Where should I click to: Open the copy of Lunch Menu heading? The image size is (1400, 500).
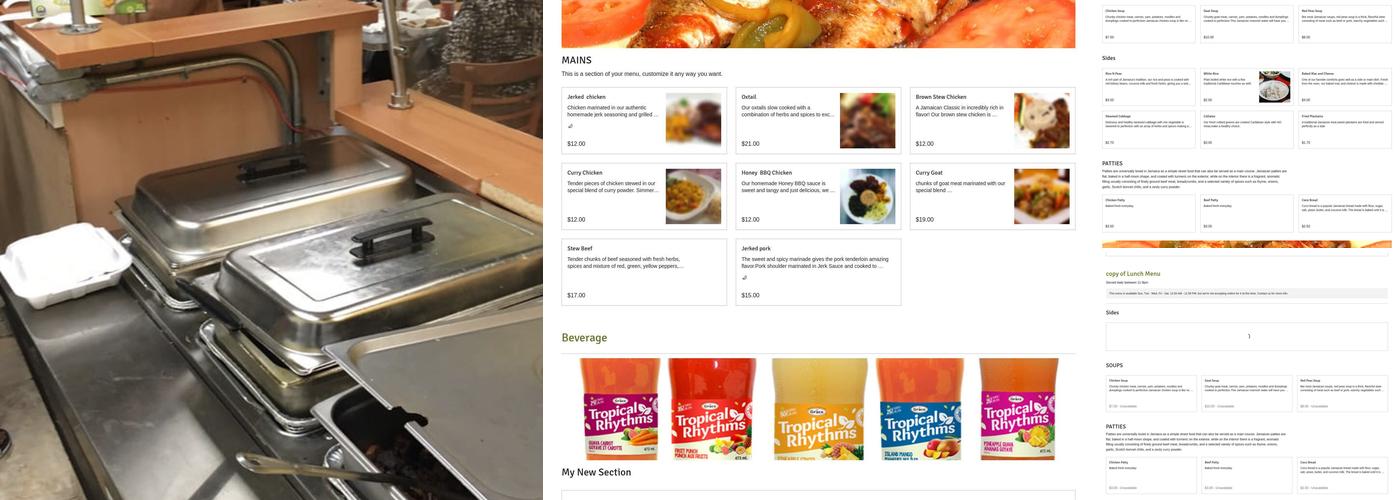pos(1133,273)
